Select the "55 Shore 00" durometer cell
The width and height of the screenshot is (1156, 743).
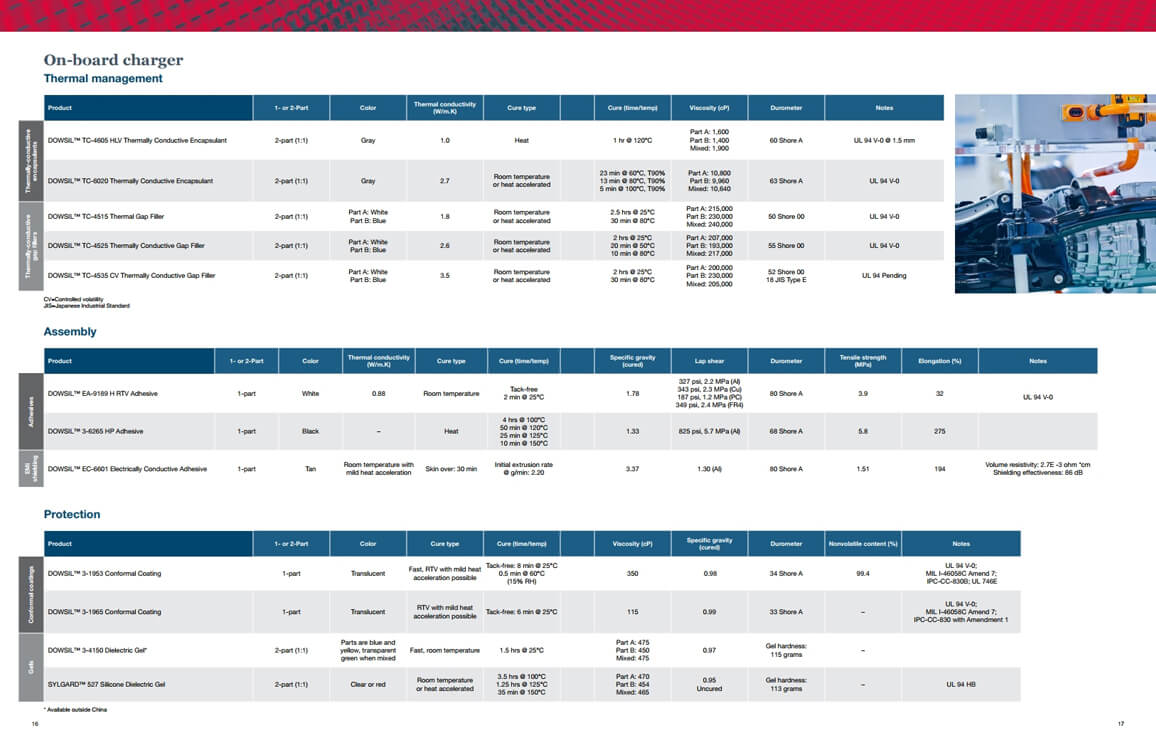tap(786, 245)
